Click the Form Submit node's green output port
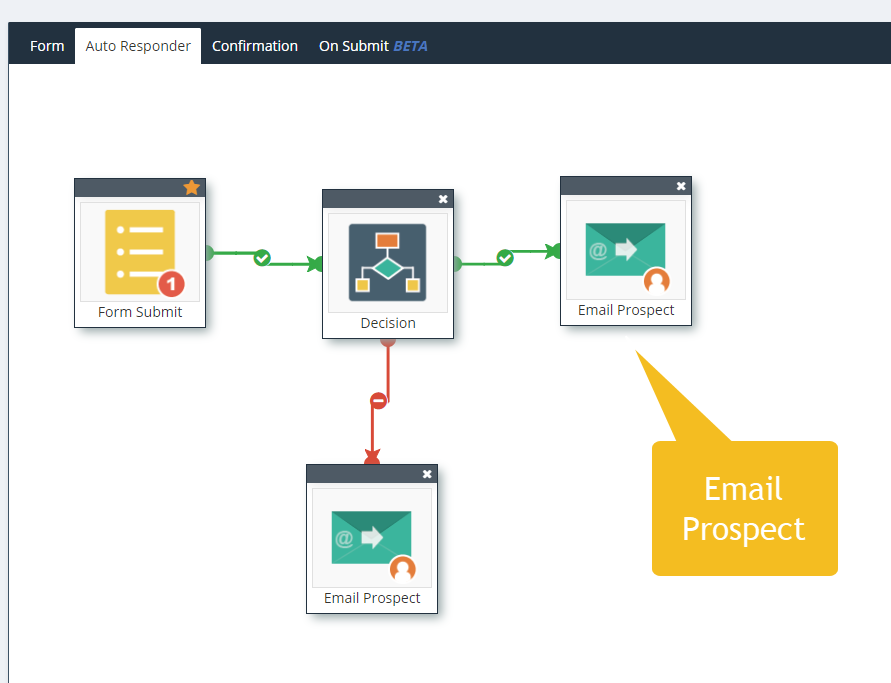The height and width of the screenshot is (683, 891). (x=210, y=253)
